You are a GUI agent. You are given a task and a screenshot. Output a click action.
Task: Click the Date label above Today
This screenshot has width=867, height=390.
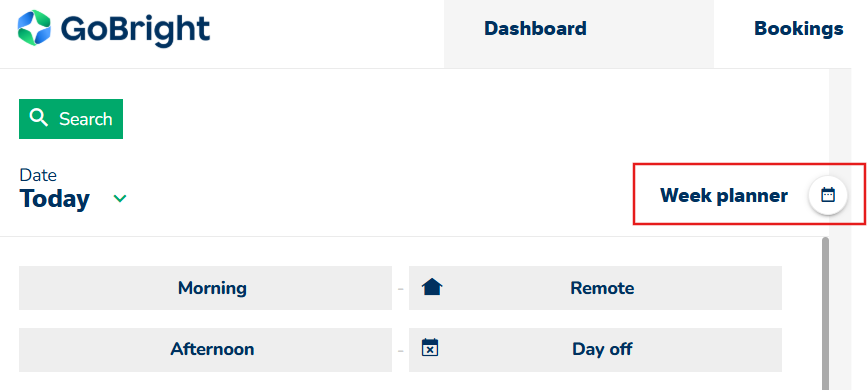coord(38,175)
